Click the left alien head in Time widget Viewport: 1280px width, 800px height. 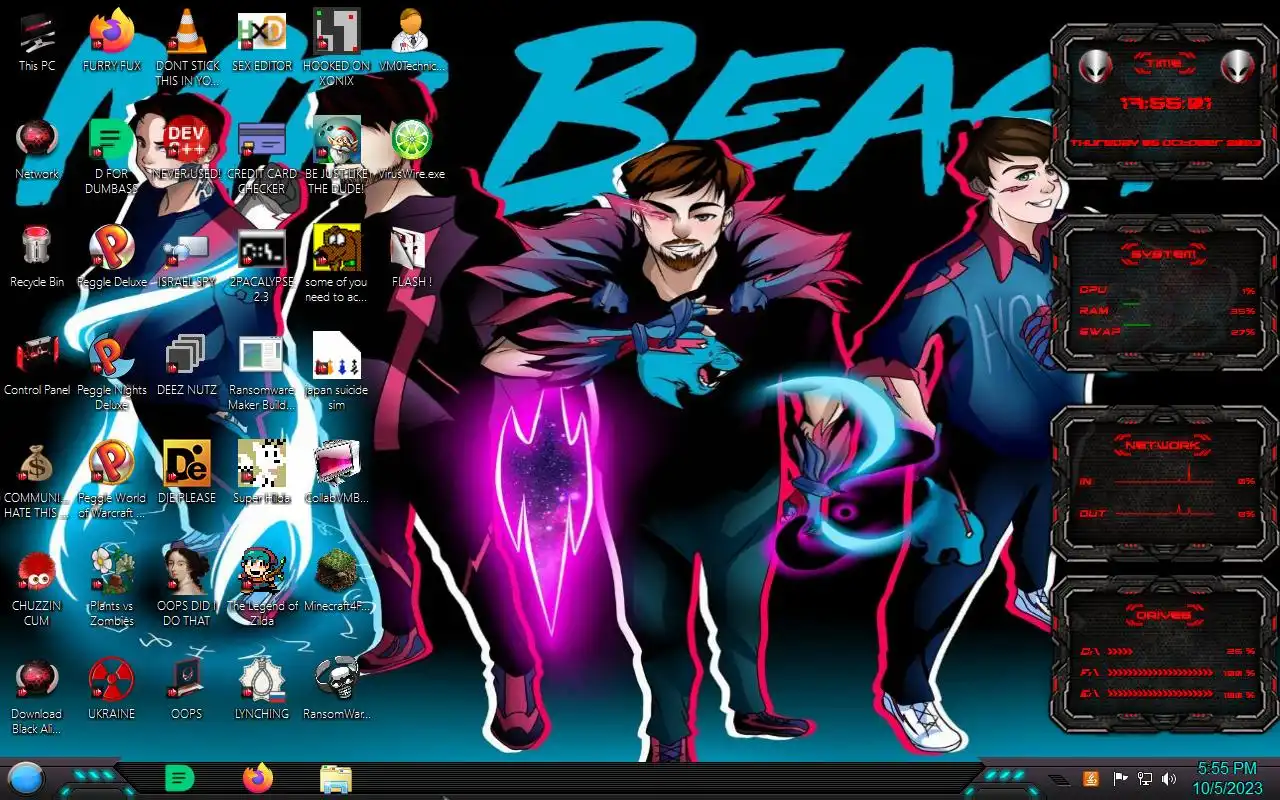tap(1095, 66)
